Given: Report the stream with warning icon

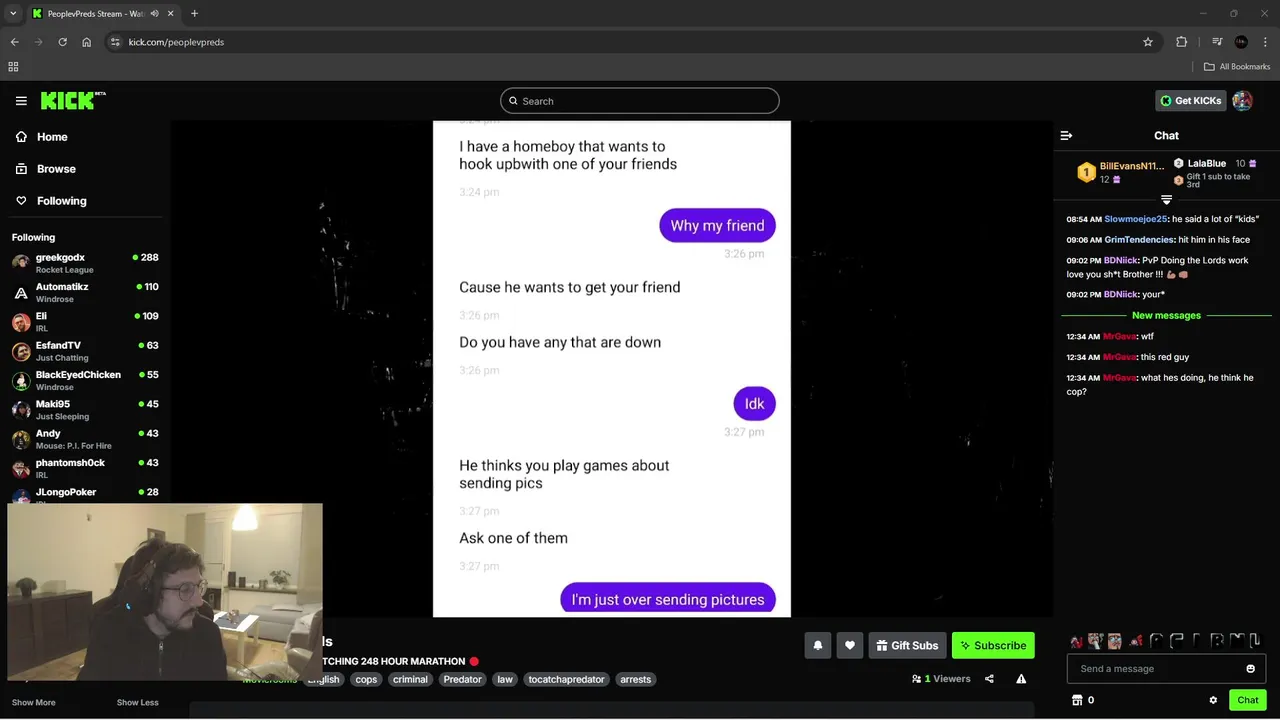Looking at the screenshot, I should 1021,679.
